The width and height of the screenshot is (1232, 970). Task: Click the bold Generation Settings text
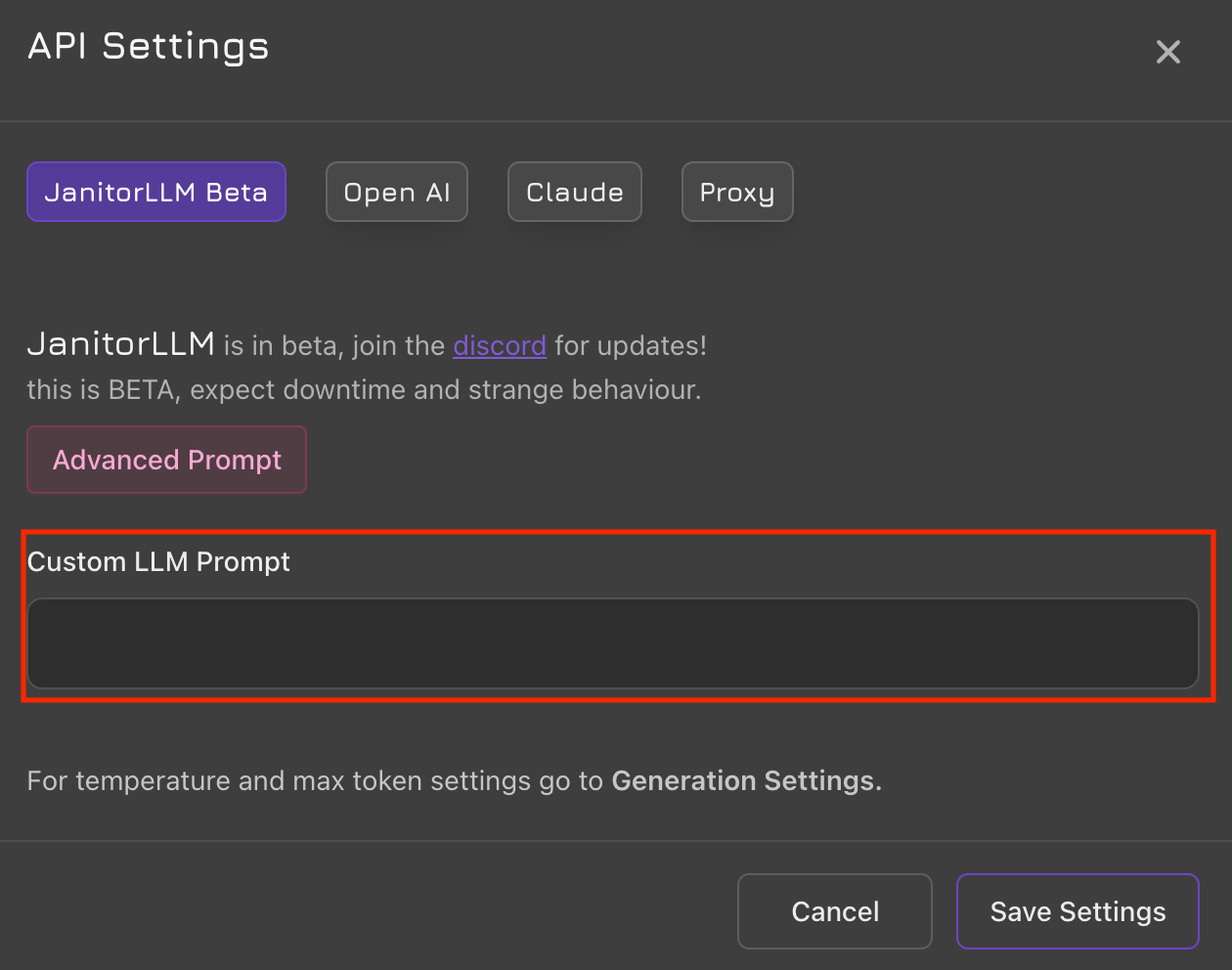tap(746, 781)
